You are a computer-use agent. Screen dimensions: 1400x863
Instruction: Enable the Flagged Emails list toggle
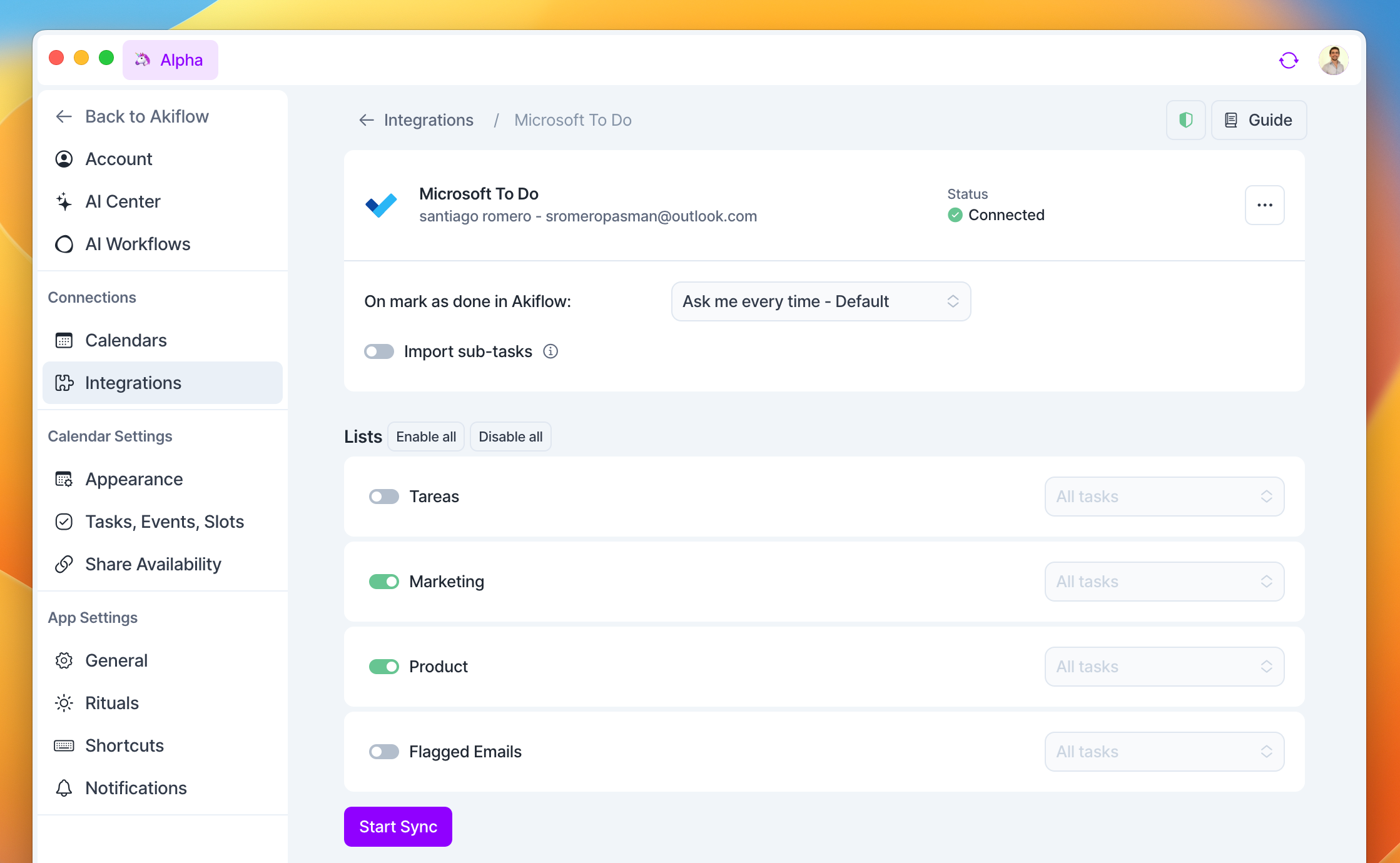point(384,752)
